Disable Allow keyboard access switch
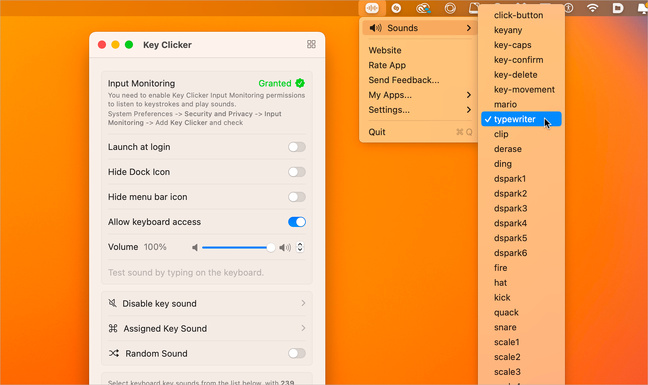 [297, 222]
